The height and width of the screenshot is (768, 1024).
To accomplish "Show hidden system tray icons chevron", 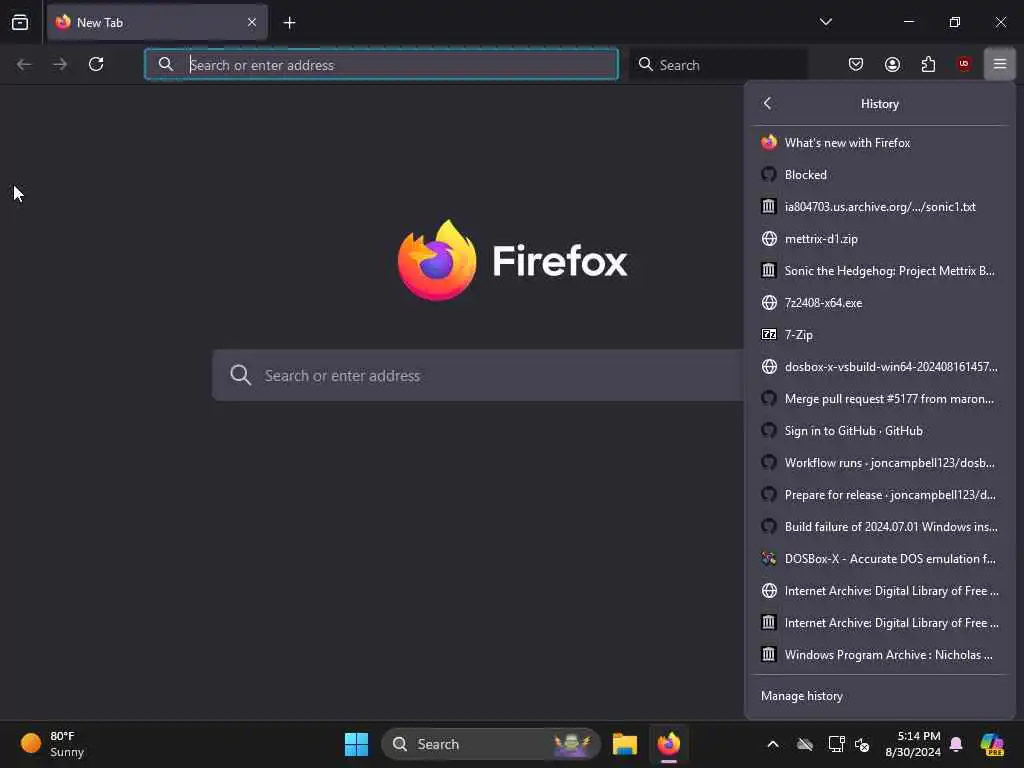I will pyautogui.click(x=773, y=744).
